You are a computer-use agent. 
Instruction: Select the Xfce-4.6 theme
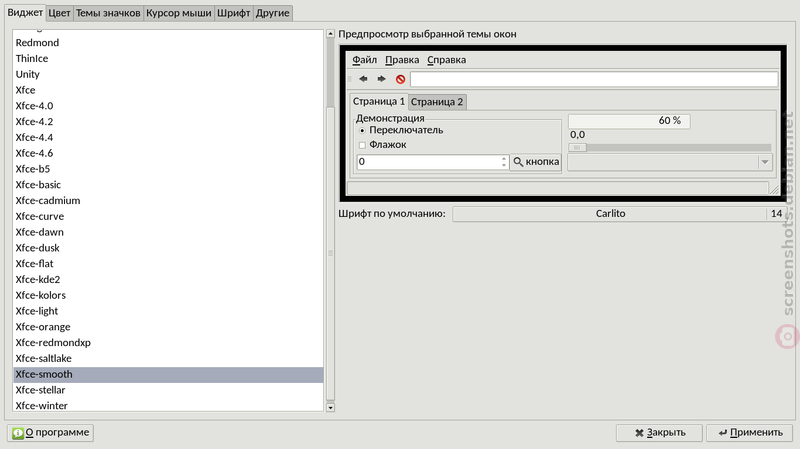168,154
